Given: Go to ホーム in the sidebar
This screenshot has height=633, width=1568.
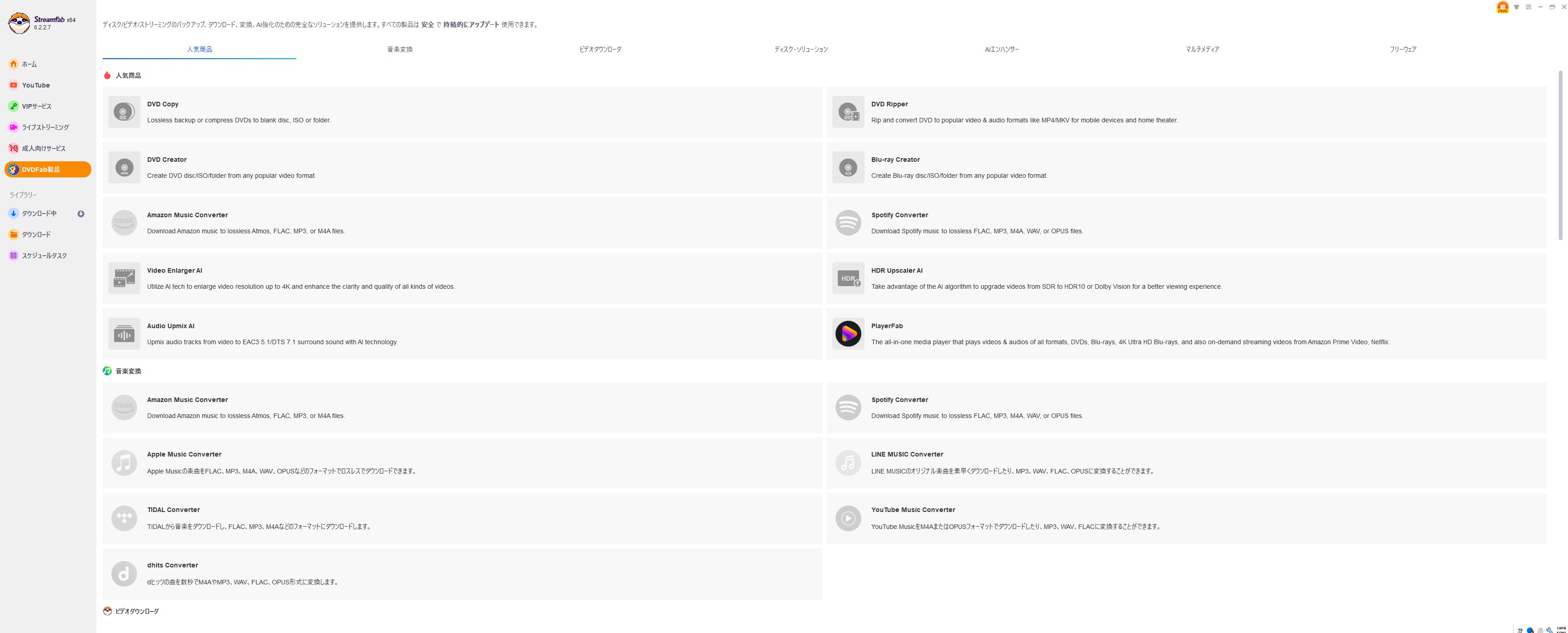Looking at the screenshot, I should click(48, 64).
